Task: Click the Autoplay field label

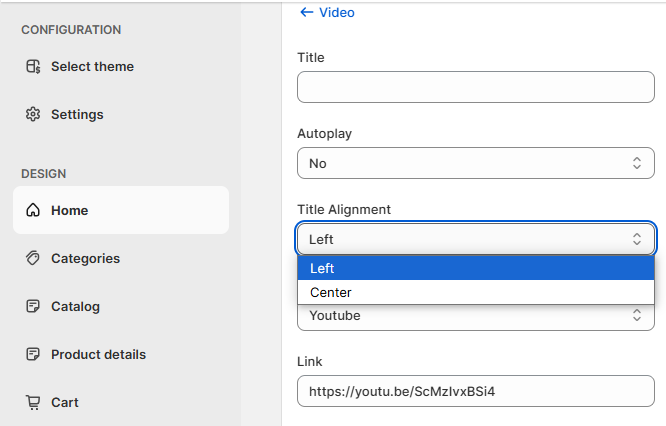Action: 325,134
